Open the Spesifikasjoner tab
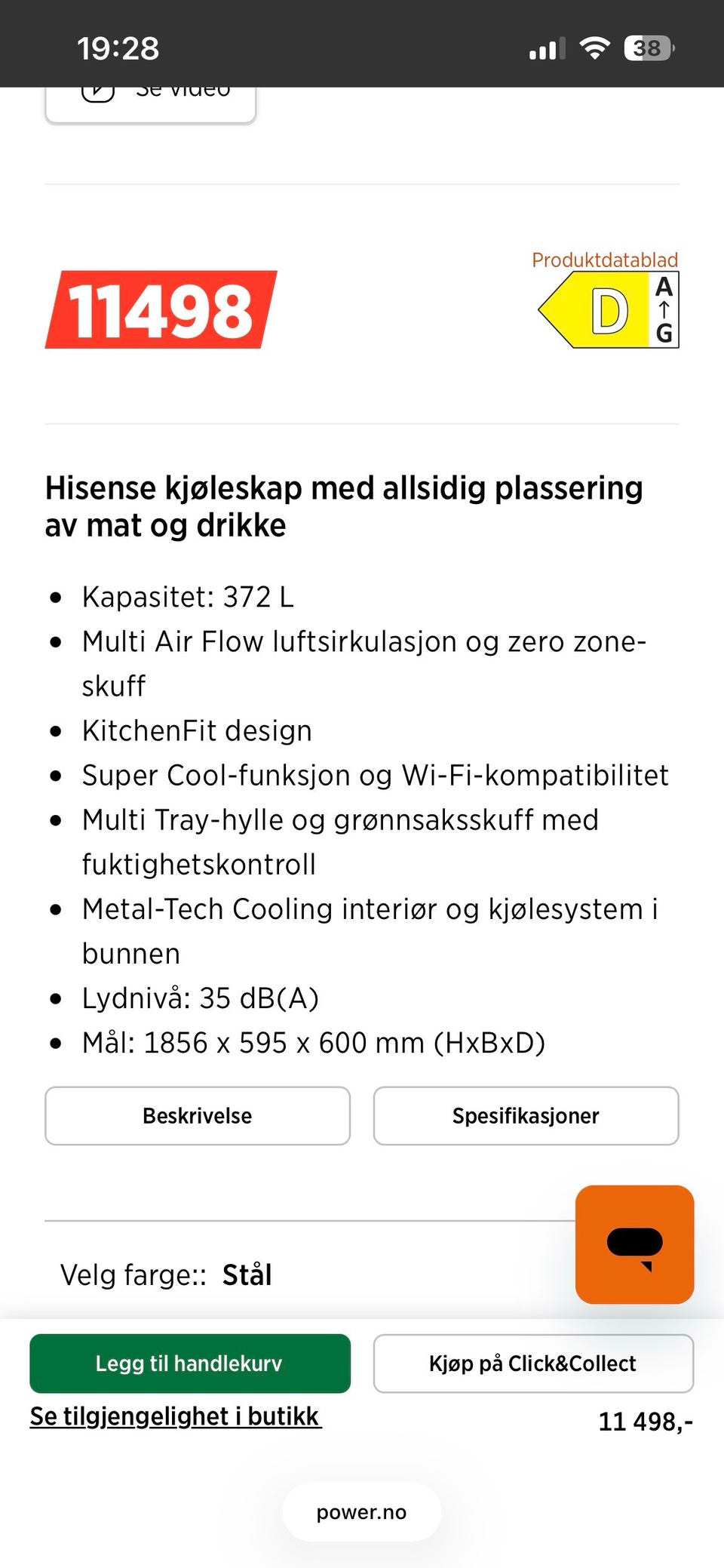The image size is (724, 1568). pos(526,1116)
